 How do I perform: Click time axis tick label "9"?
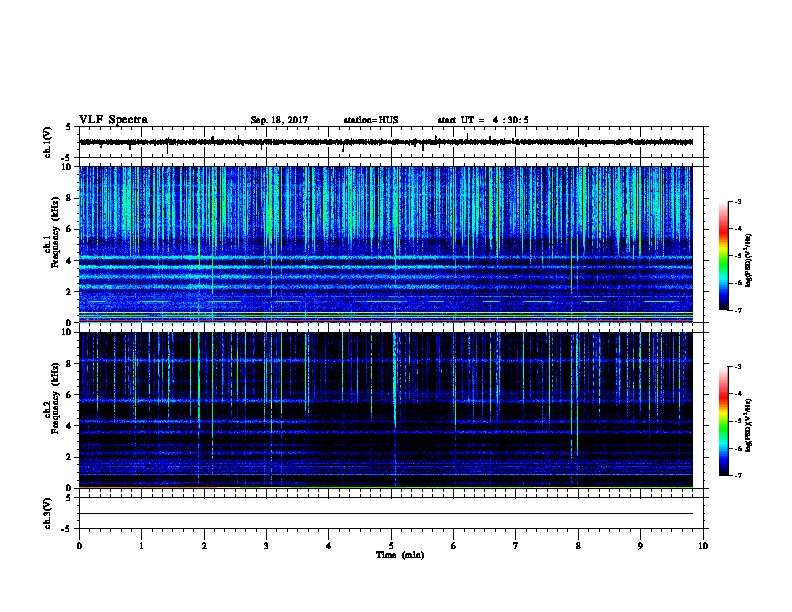click(640, 546)
